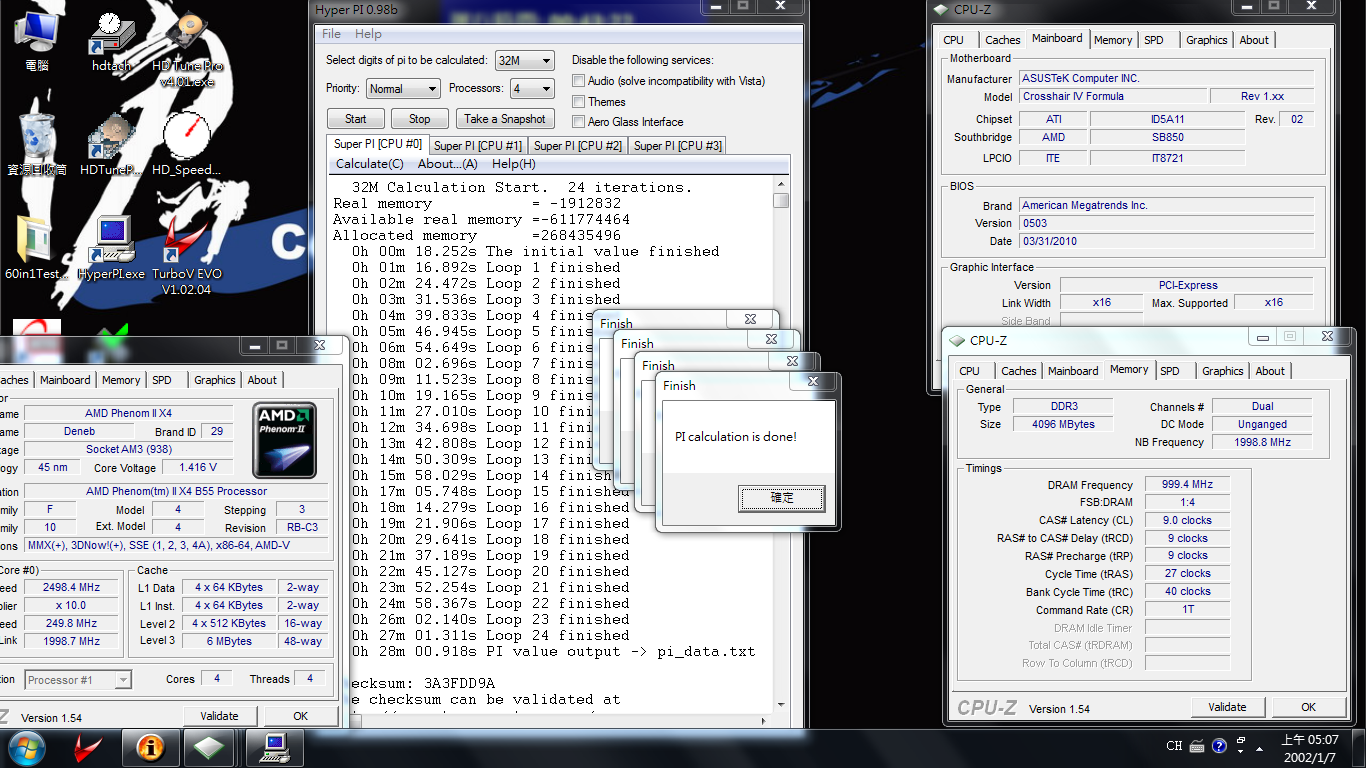Viewport: 1366px width, 768px height.
Task: Switch to Super PI [CPU #2] tab
Action: (578, 146)
